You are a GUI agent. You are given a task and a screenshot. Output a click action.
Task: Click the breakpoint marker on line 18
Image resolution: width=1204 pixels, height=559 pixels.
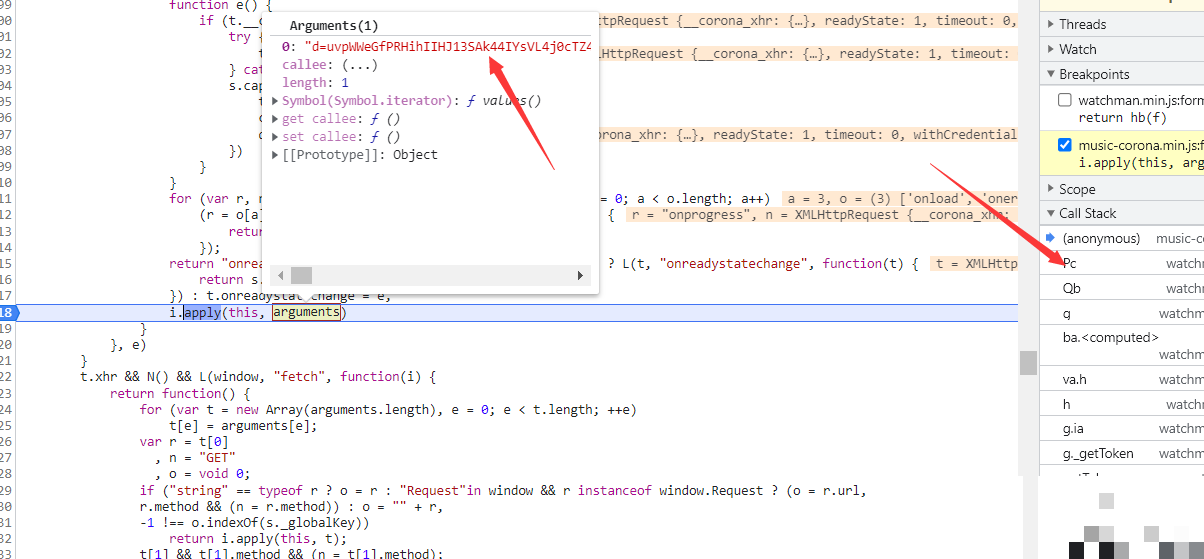pos(8,313)
